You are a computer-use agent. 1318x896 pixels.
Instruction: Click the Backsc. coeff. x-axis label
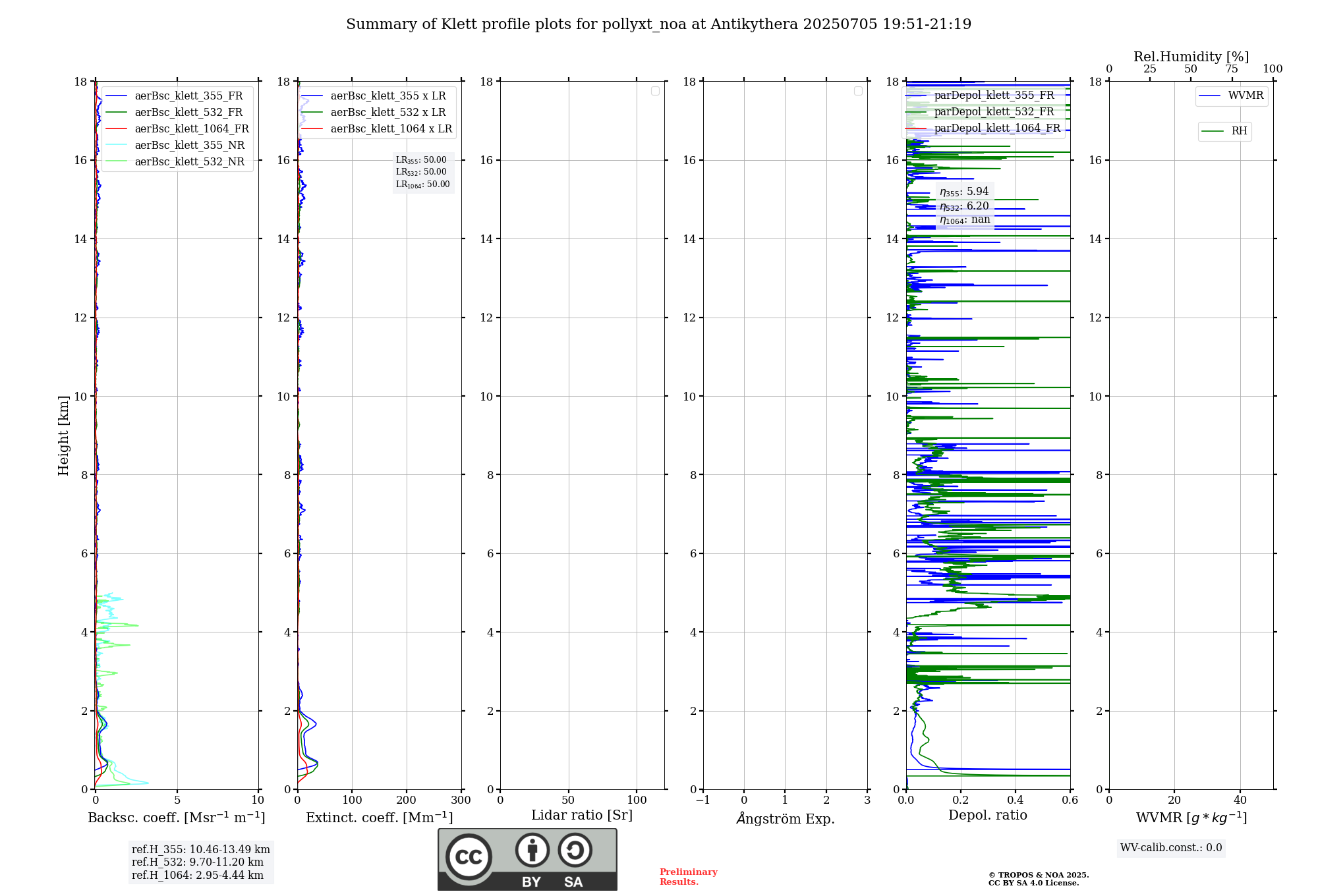tap(176, 818)
